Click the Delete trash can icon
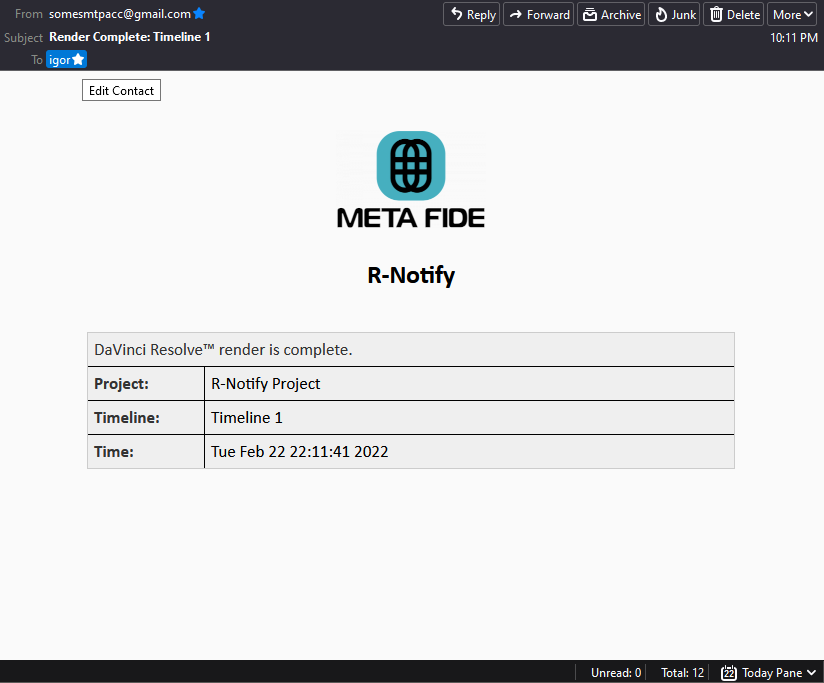824x683 pixels. tap(714, 14)
